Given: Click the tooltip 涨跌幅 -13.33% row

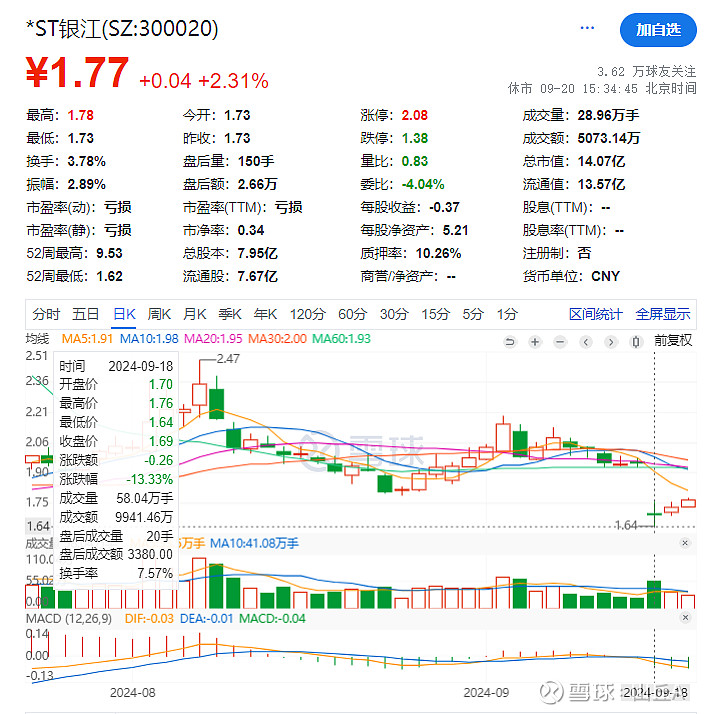Looking at the screenshot, I should click(x=116, y=479).
